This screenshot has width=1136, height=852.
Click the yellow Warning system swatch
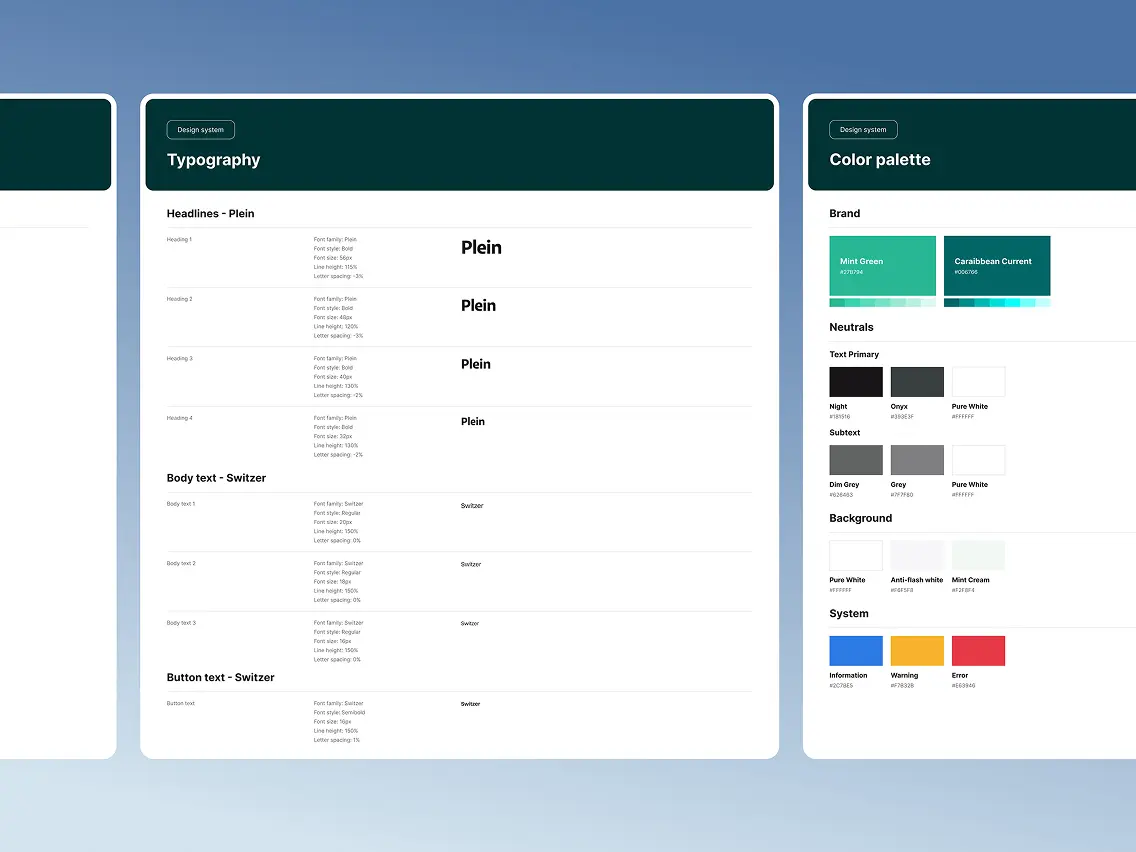pyautogui.click(x=917, y=651)
